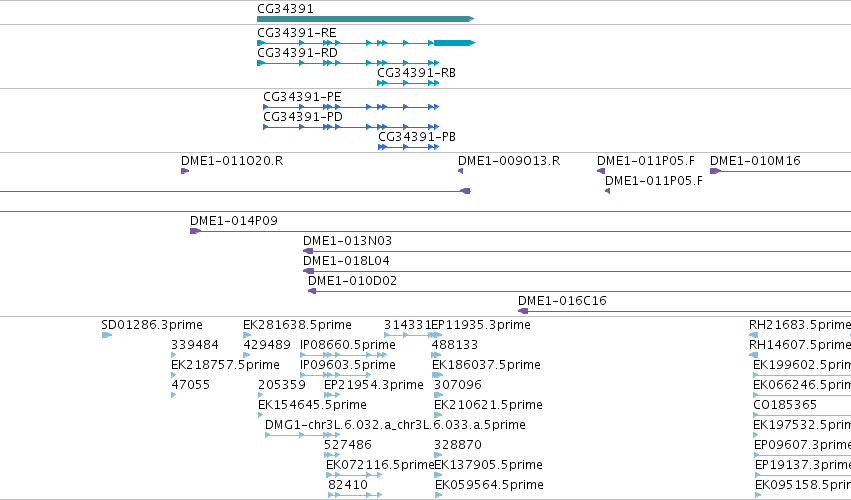Select the DME1-010D02 clone label
The image size is (851, 500).
pos(352,281)
